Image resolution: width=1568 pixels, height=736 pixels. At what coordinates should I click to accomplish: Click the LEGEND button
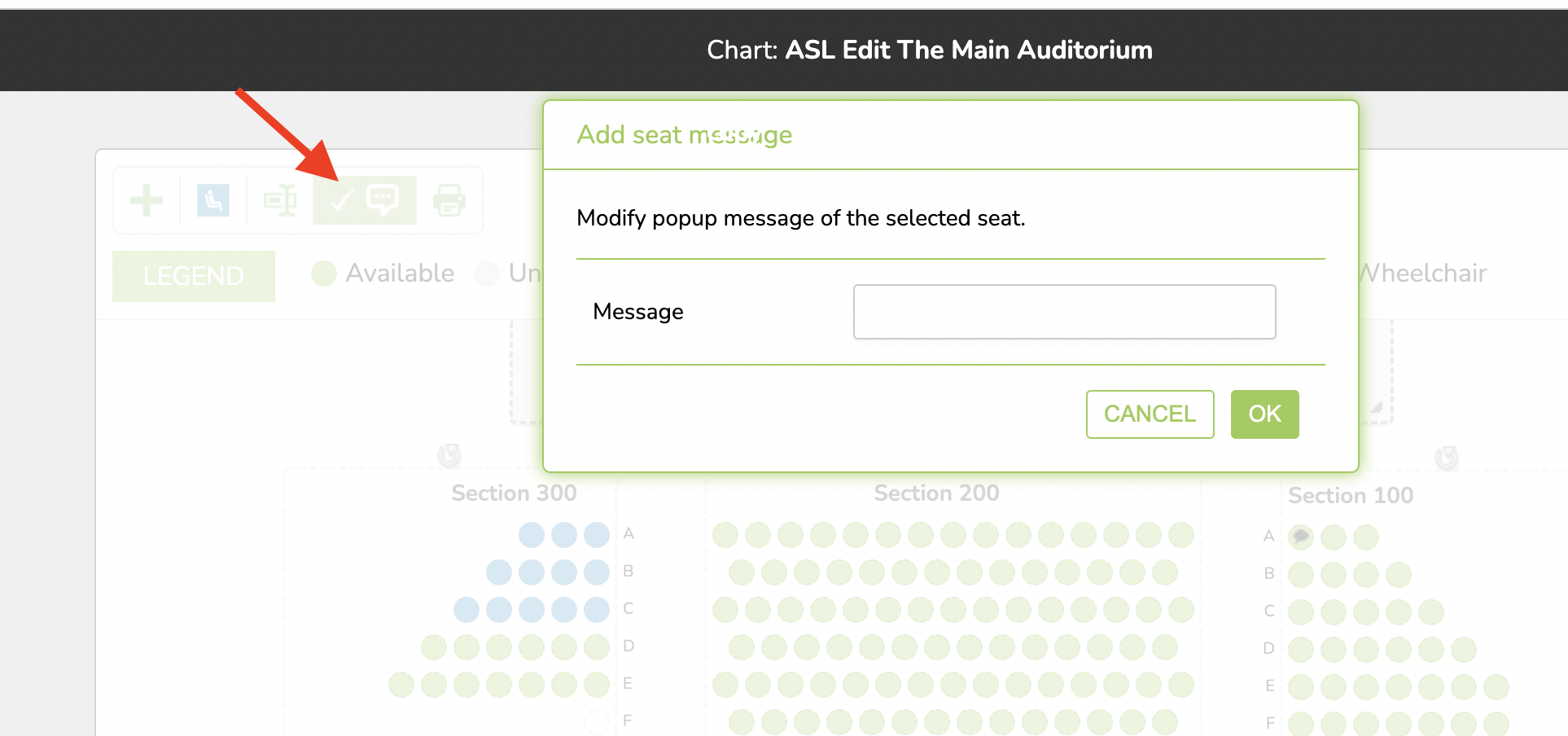tap(194, 276)
